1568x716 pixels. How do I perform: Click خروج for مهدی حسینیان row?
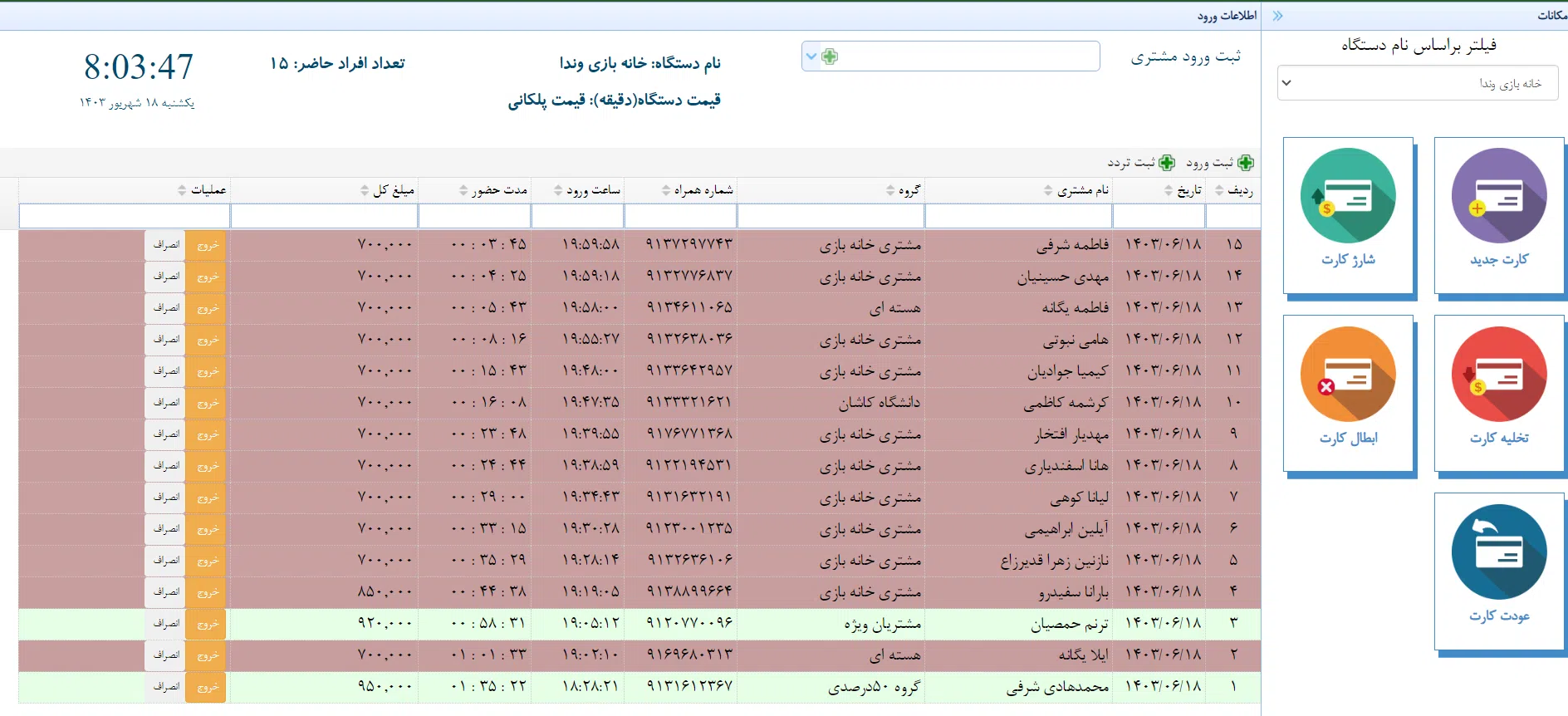coord(206,277)
